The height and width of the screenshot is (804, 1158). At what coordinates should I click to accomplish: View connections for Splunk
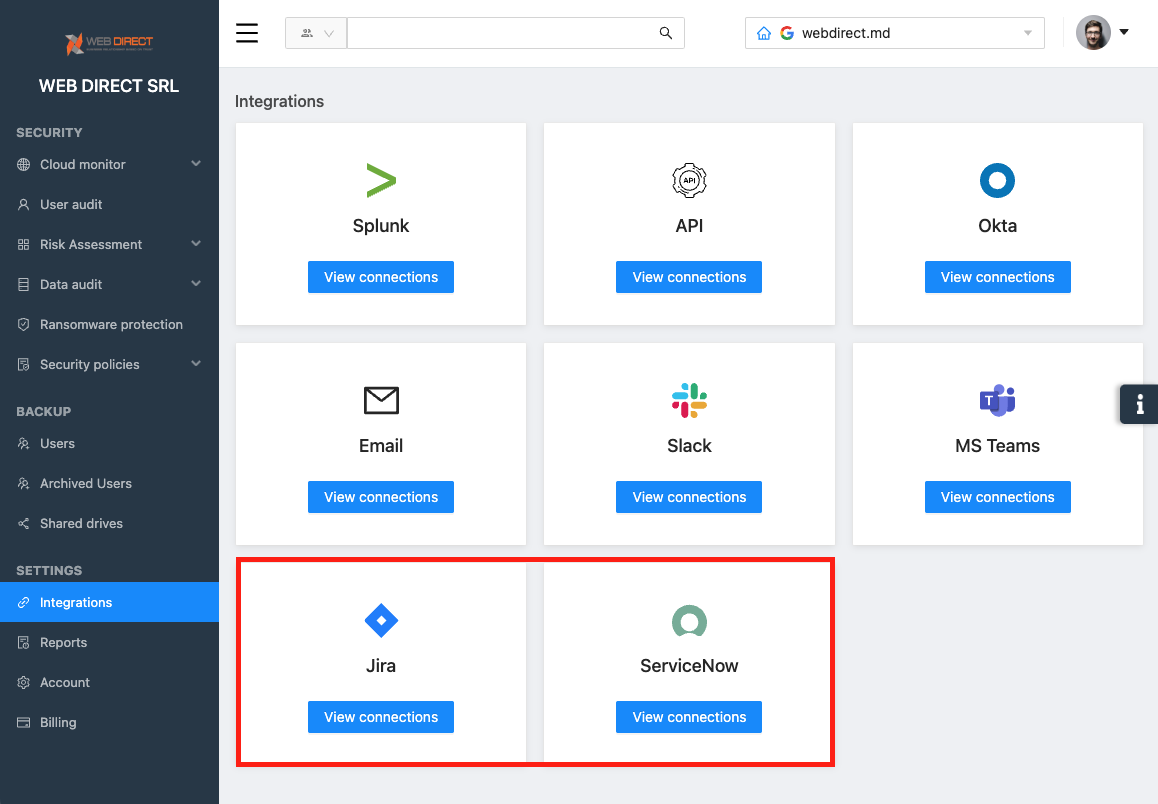click(x=381, y=277)
